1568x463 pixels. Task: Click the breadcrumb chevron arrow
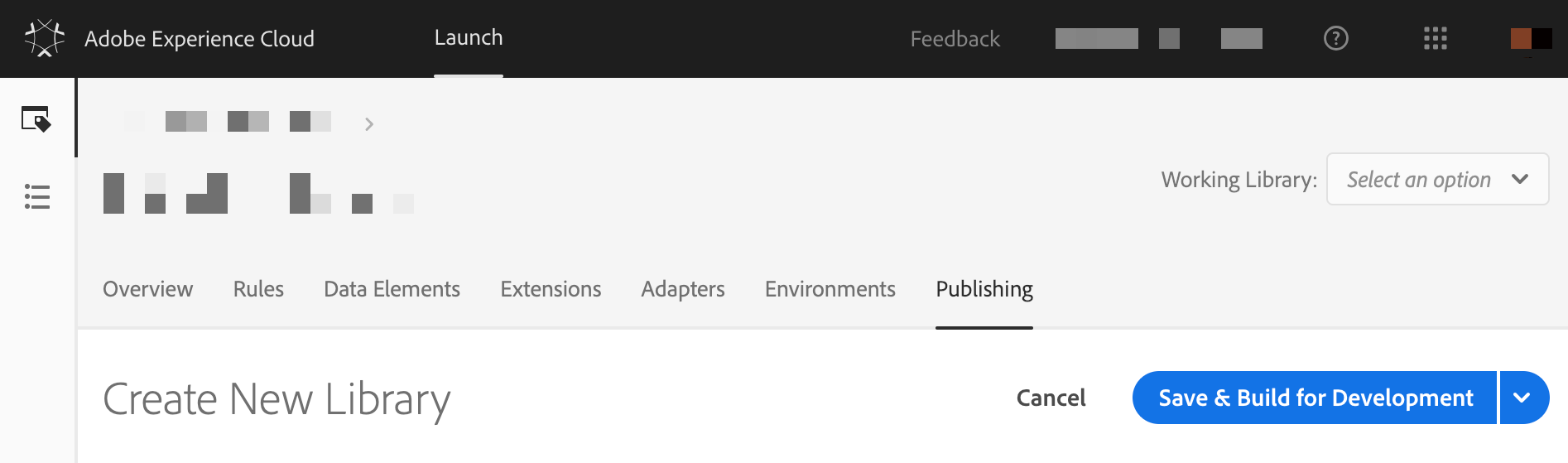(369, 124)
